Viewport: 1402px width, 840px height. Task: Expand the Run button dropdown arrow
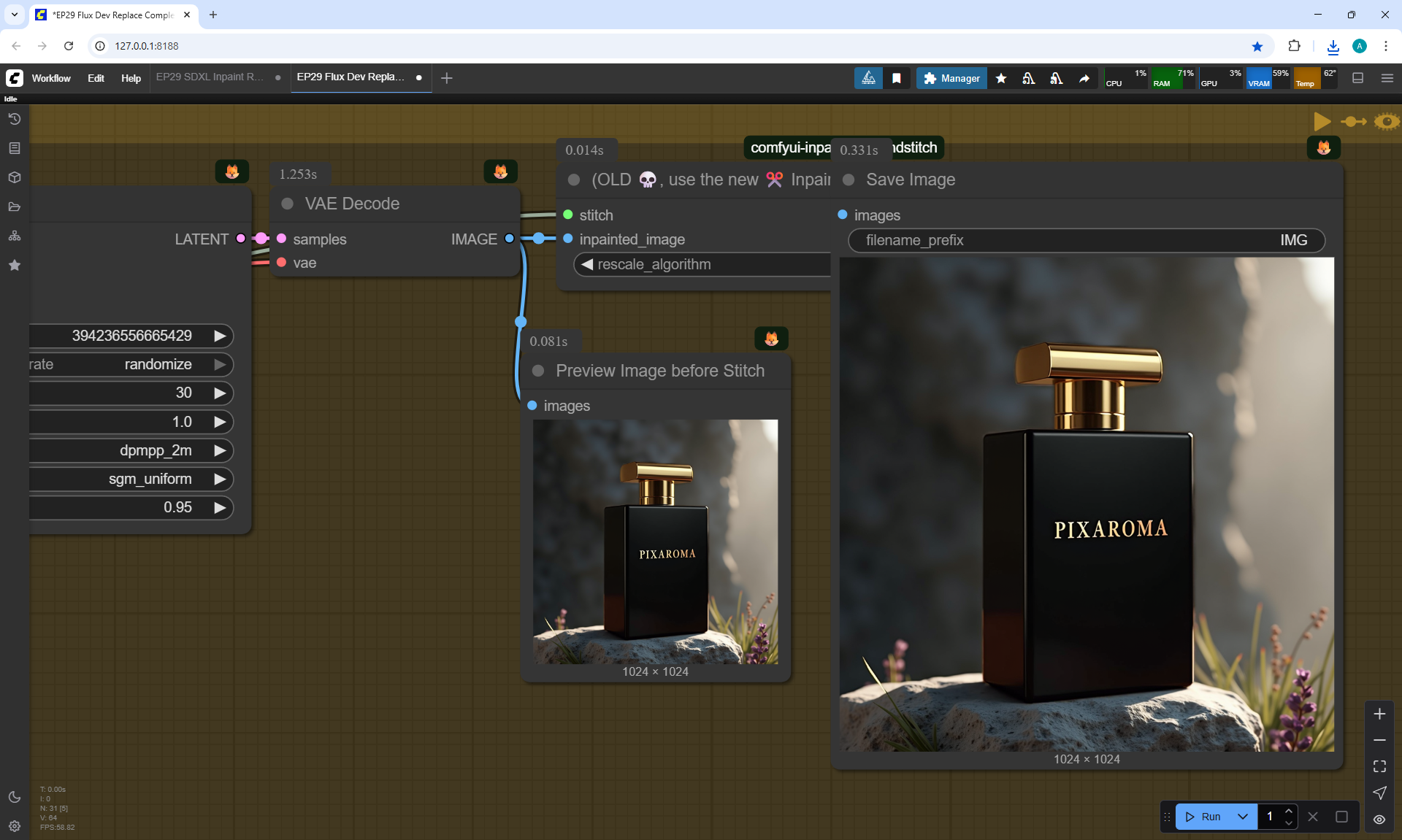click(x=1243, y=817)
